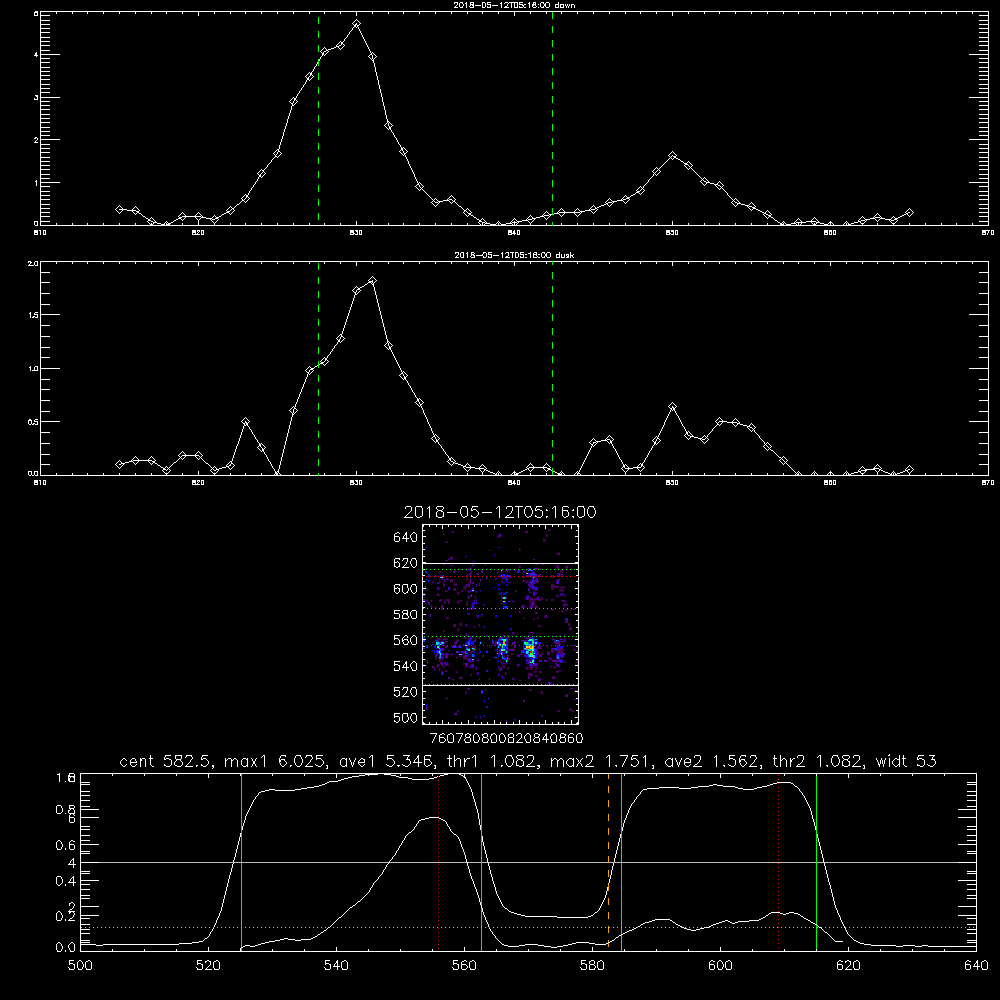Click the heatmap x-axis labels 760780800820840860

coord(506,739)
